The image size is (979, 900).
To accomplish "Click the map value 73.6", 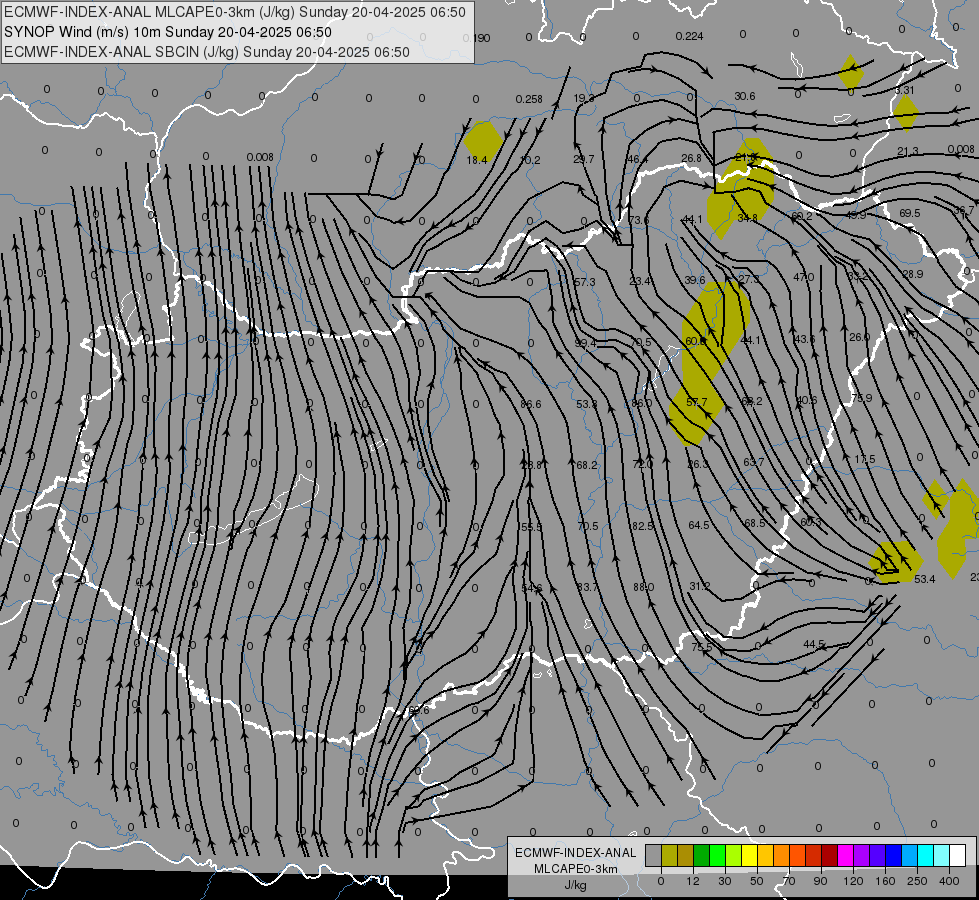I will point(639,220).
